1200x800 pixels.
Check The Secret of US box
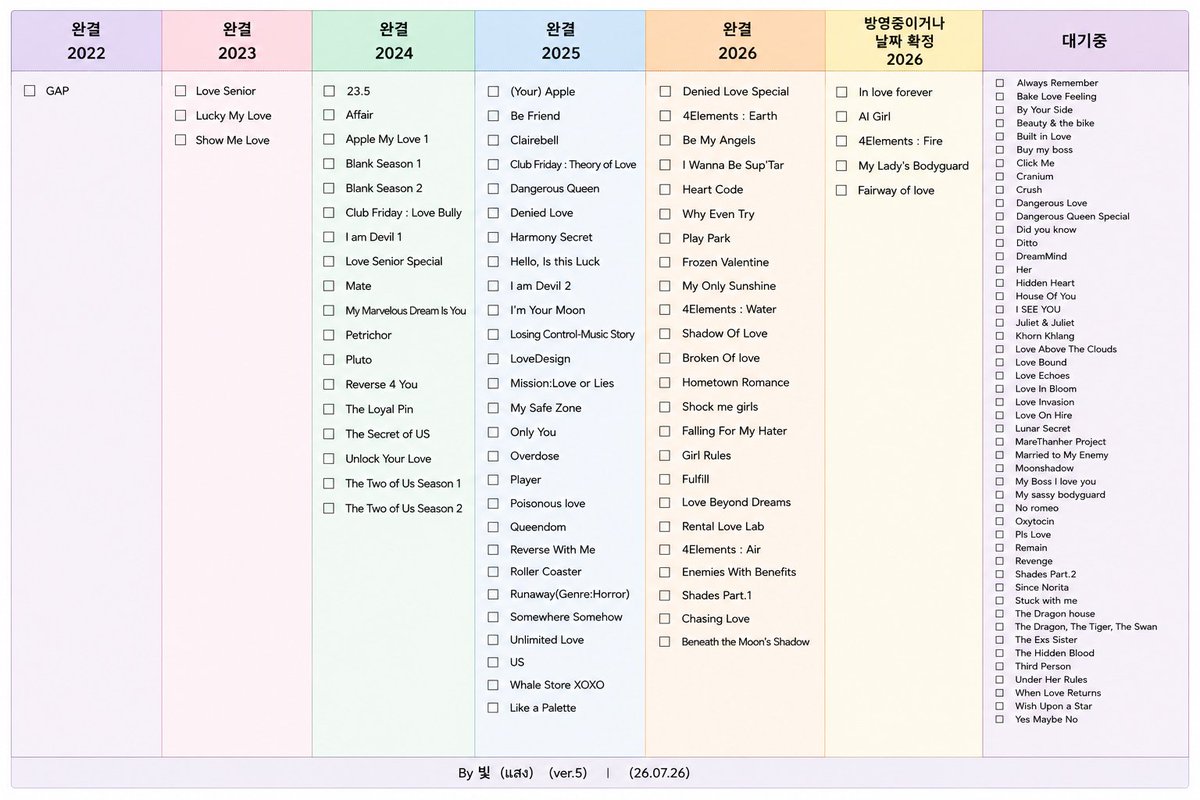tap(329, 434)
